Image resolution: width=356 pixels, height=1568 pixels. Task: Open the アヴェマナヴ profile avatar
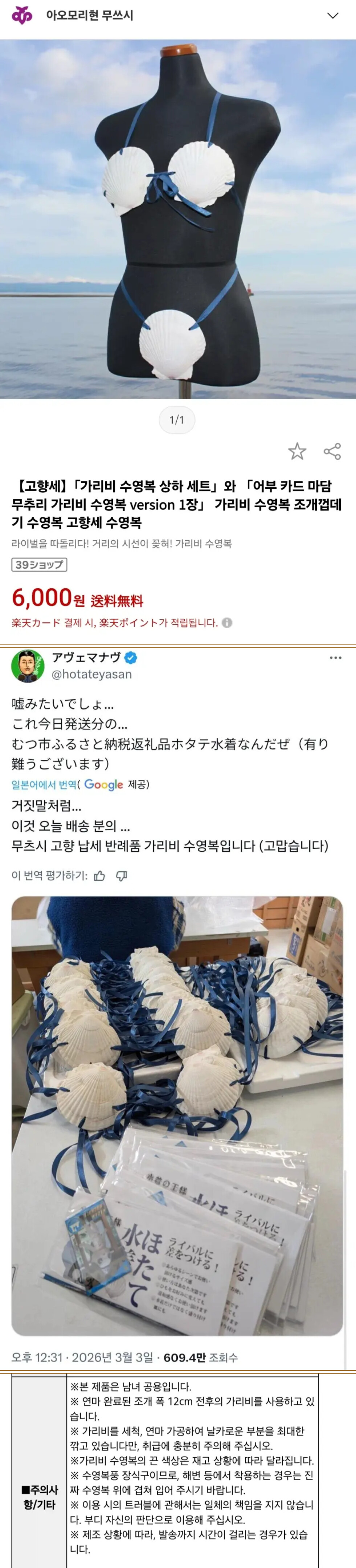tap(27, 666)
